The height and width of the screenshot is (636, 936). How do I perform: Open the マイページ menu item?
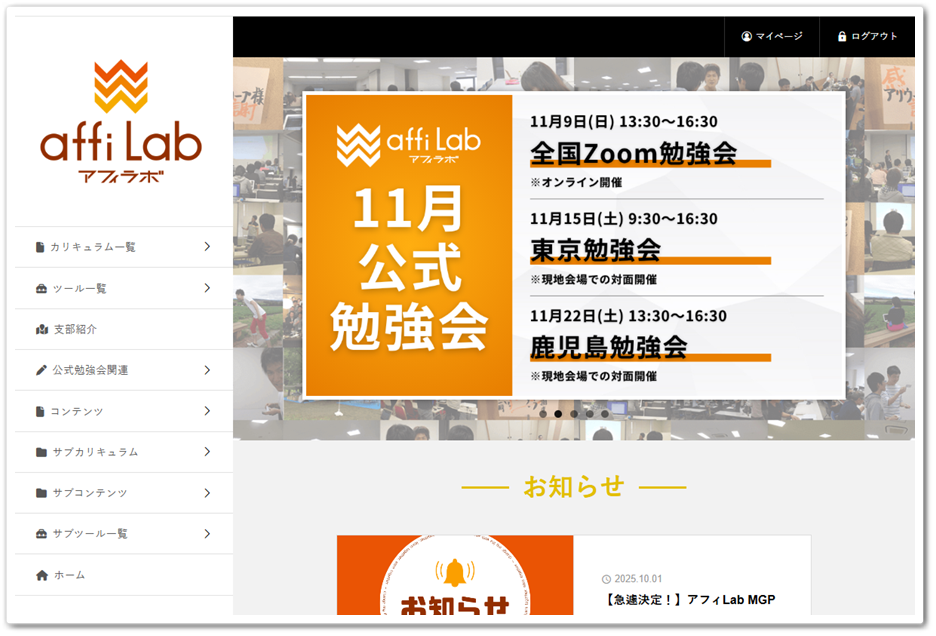coord(775,37)
